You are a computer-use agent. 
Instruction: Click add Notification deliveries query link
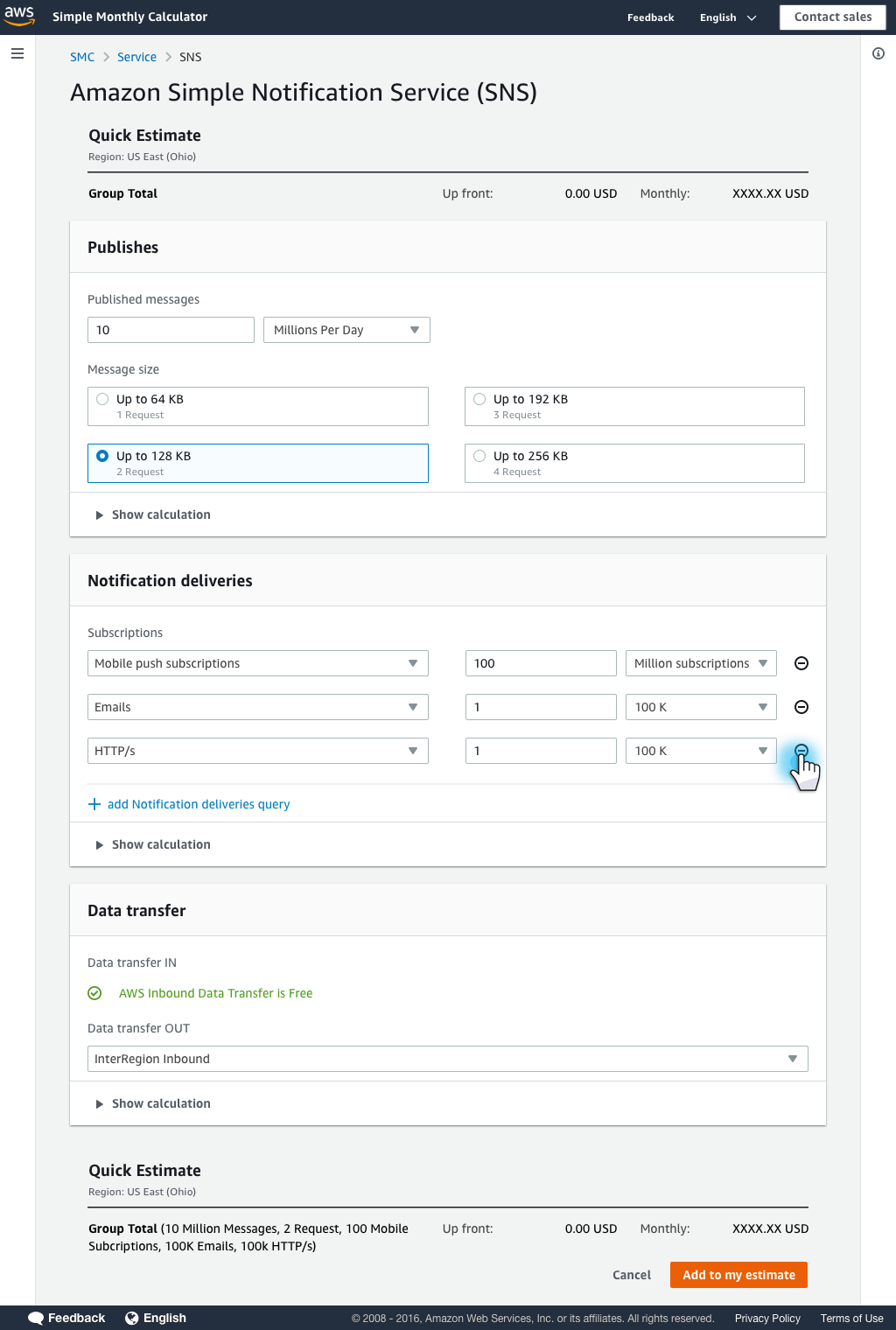tap(199, 804)
